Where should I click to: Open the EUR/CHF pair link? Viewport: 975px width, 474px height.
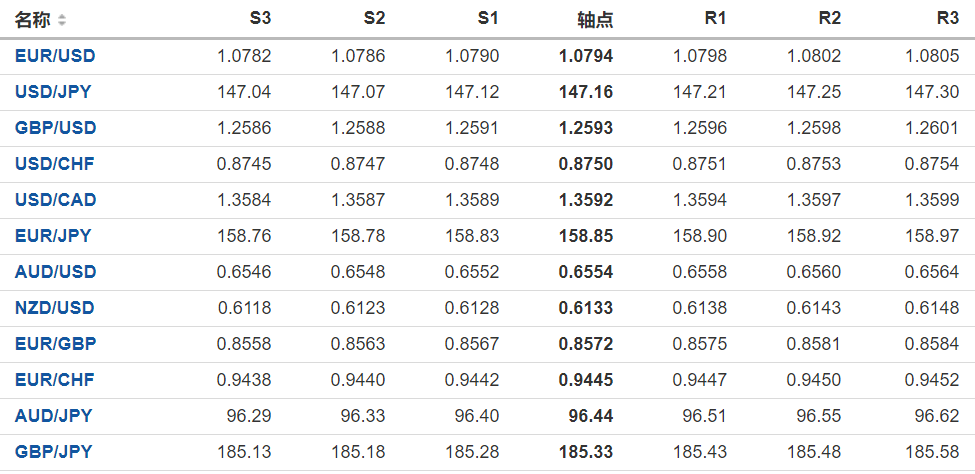[x=54, y=380]
